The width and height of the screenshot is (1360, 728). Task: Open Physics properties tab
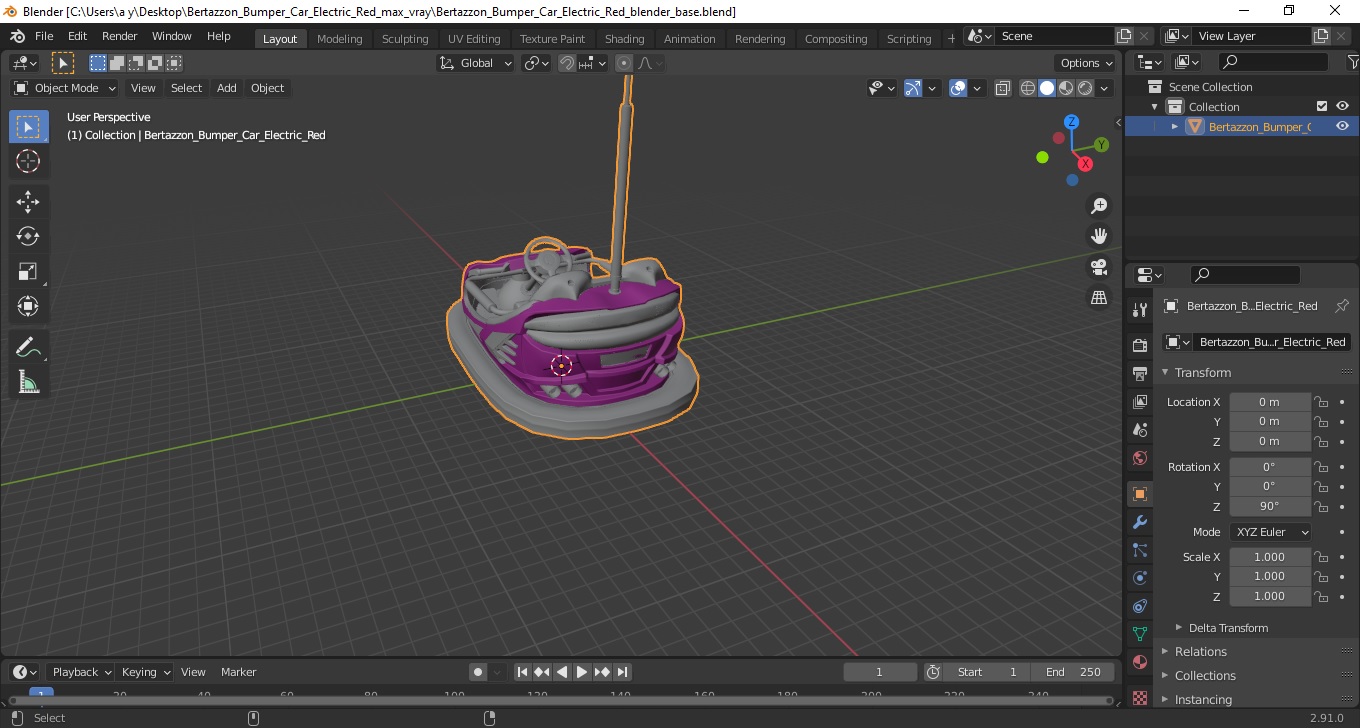tap(1139, 578)
